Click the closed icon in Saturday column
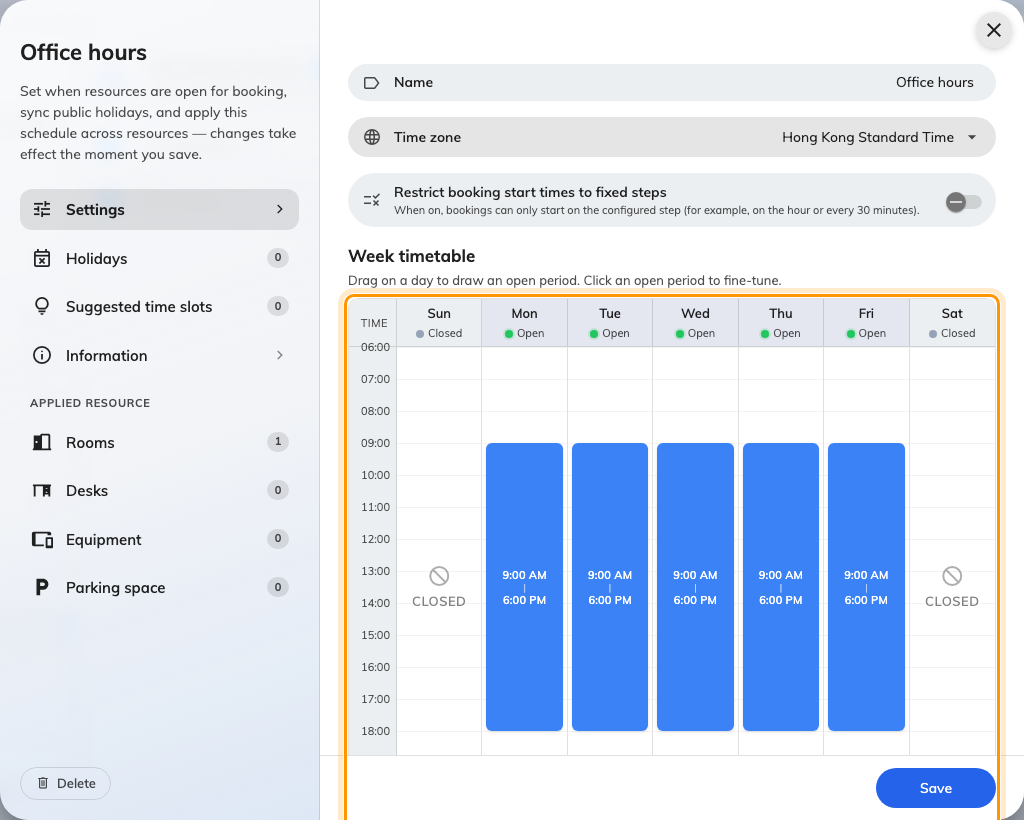The width and height of the screenshot is (1024, 820). click(952, 576)
